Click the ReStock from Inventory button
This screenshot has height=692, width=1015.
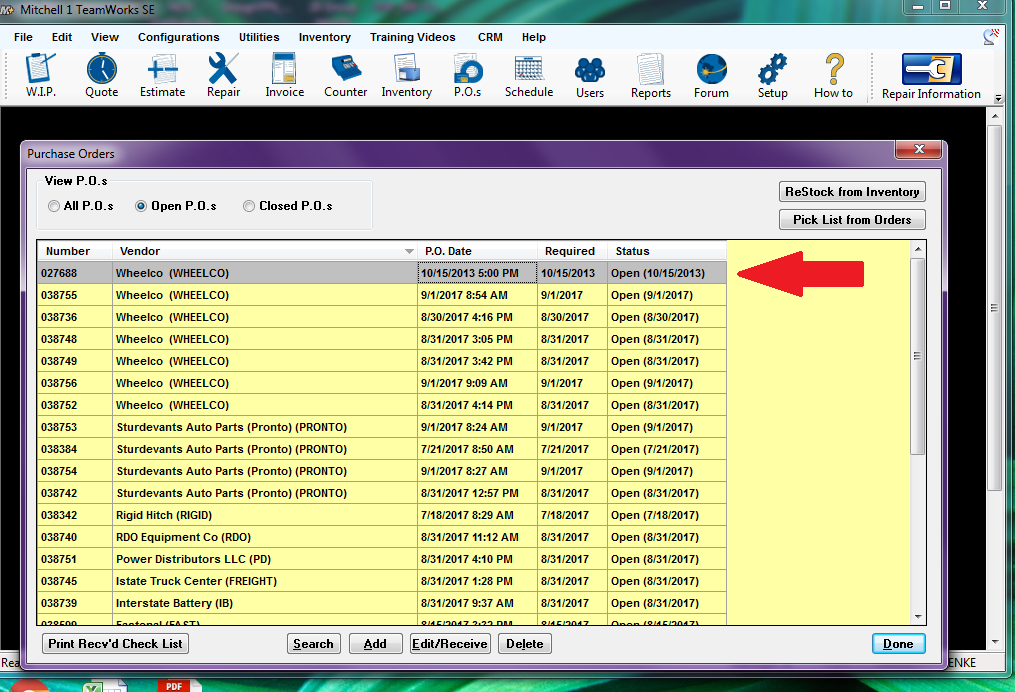click(x=852, y=192)
